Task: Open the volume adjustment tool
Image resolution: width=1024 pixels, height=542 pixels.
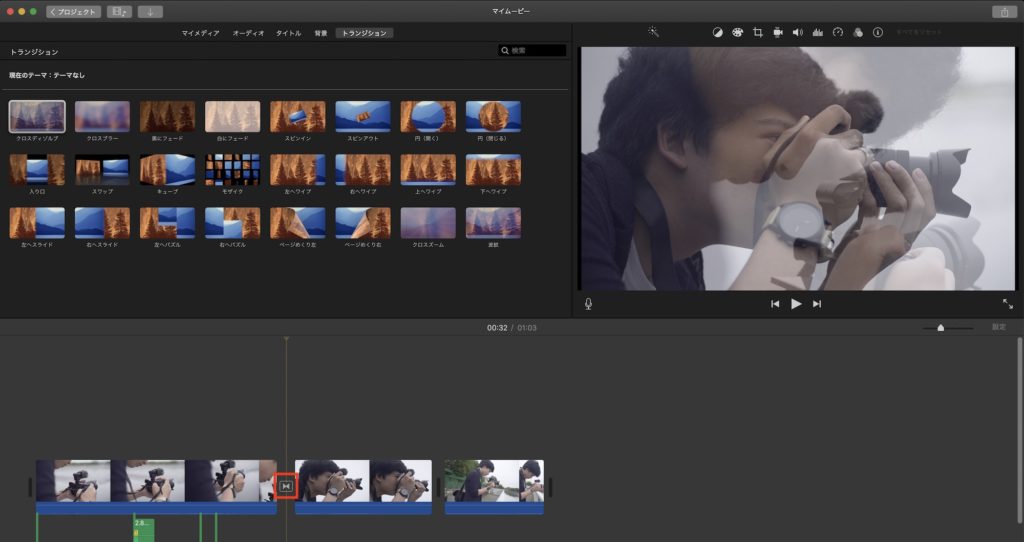Action: (x=797, y=32)
